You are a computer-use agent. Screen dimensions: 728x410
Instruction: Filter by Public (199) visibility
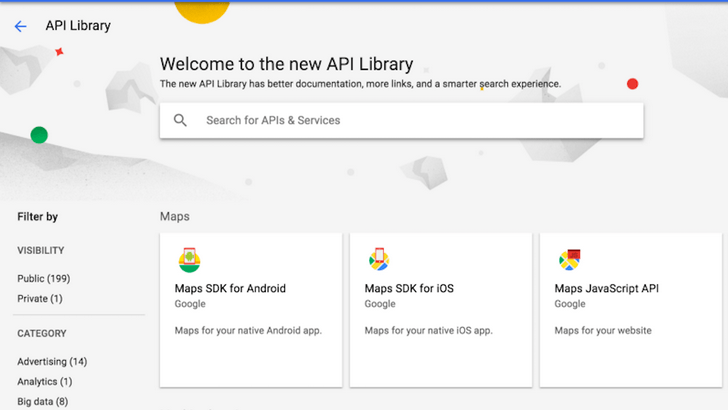pos(44,279)
